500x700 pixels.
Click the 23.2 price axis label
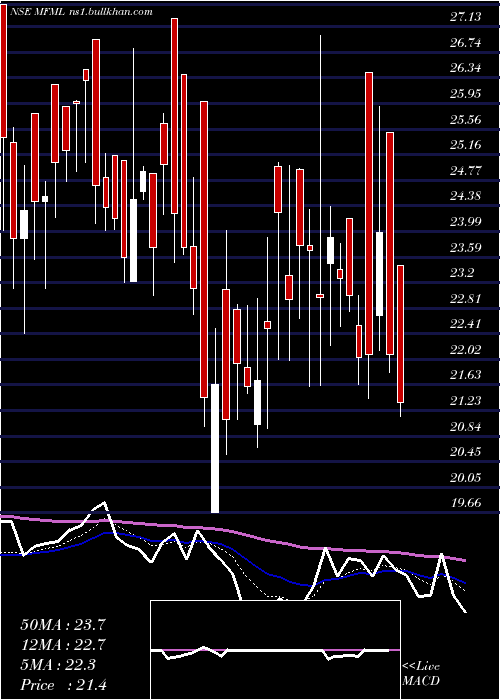462,273
